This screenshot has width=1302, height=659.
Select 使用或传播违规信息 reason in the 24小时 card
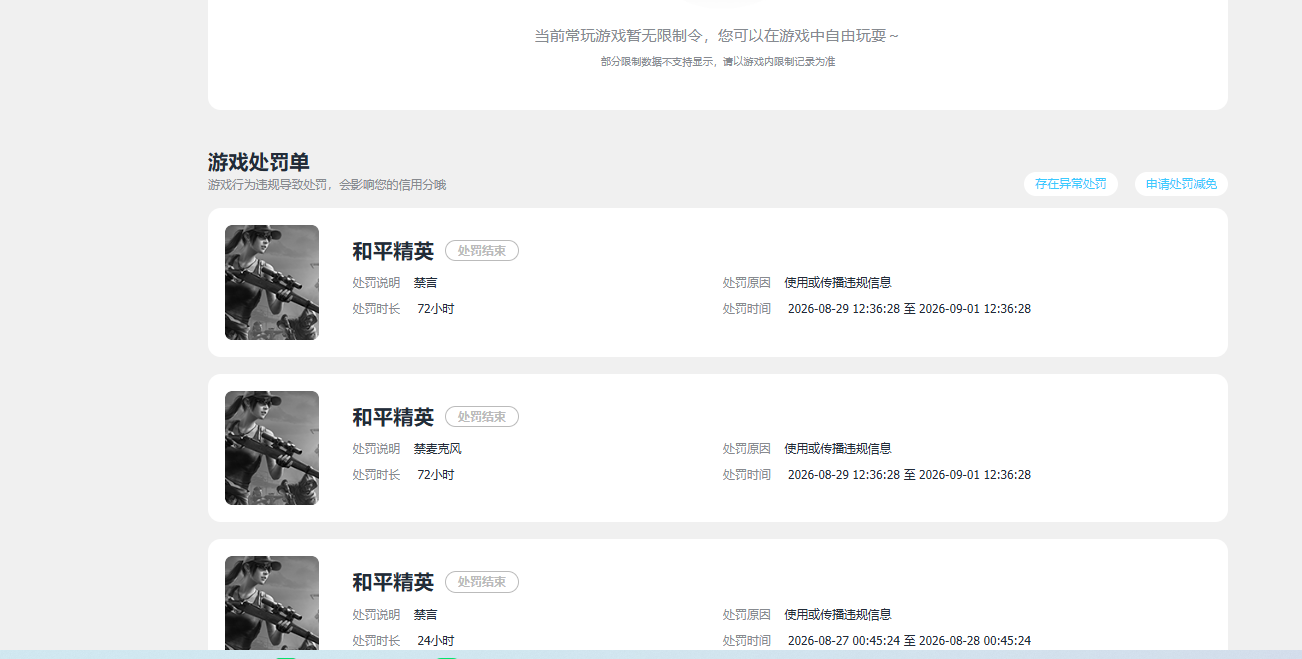click(x=838, y=615)
